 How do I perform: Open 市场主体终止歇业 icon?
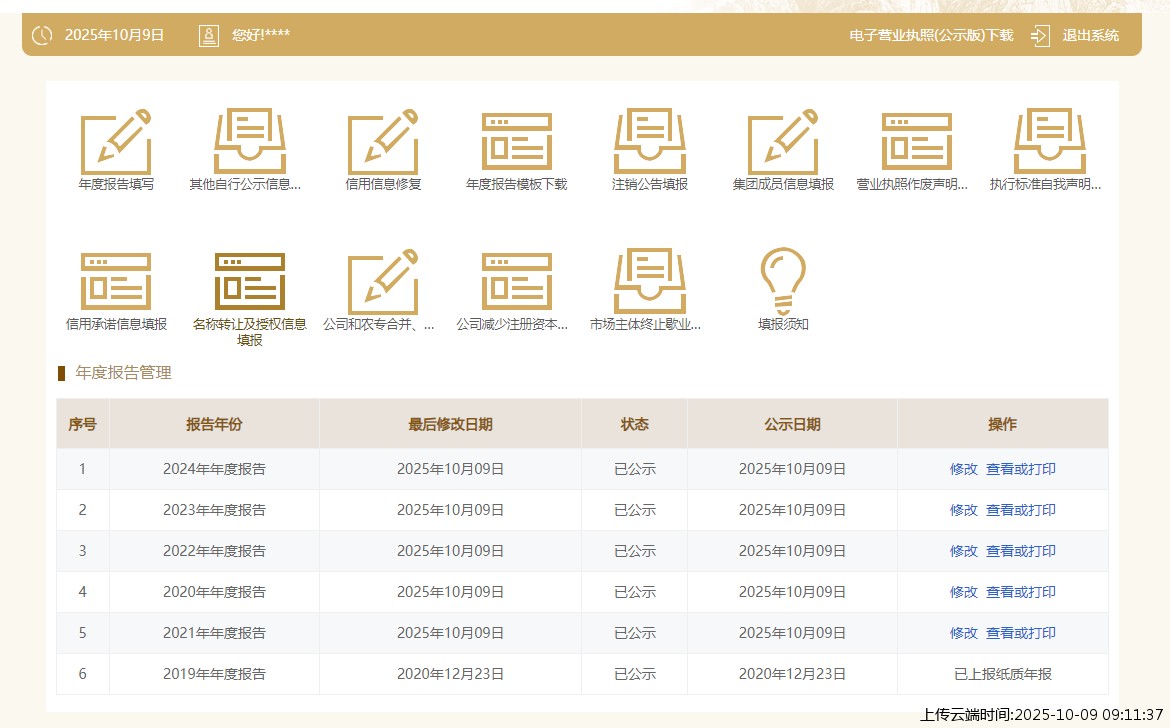(650, 282)
